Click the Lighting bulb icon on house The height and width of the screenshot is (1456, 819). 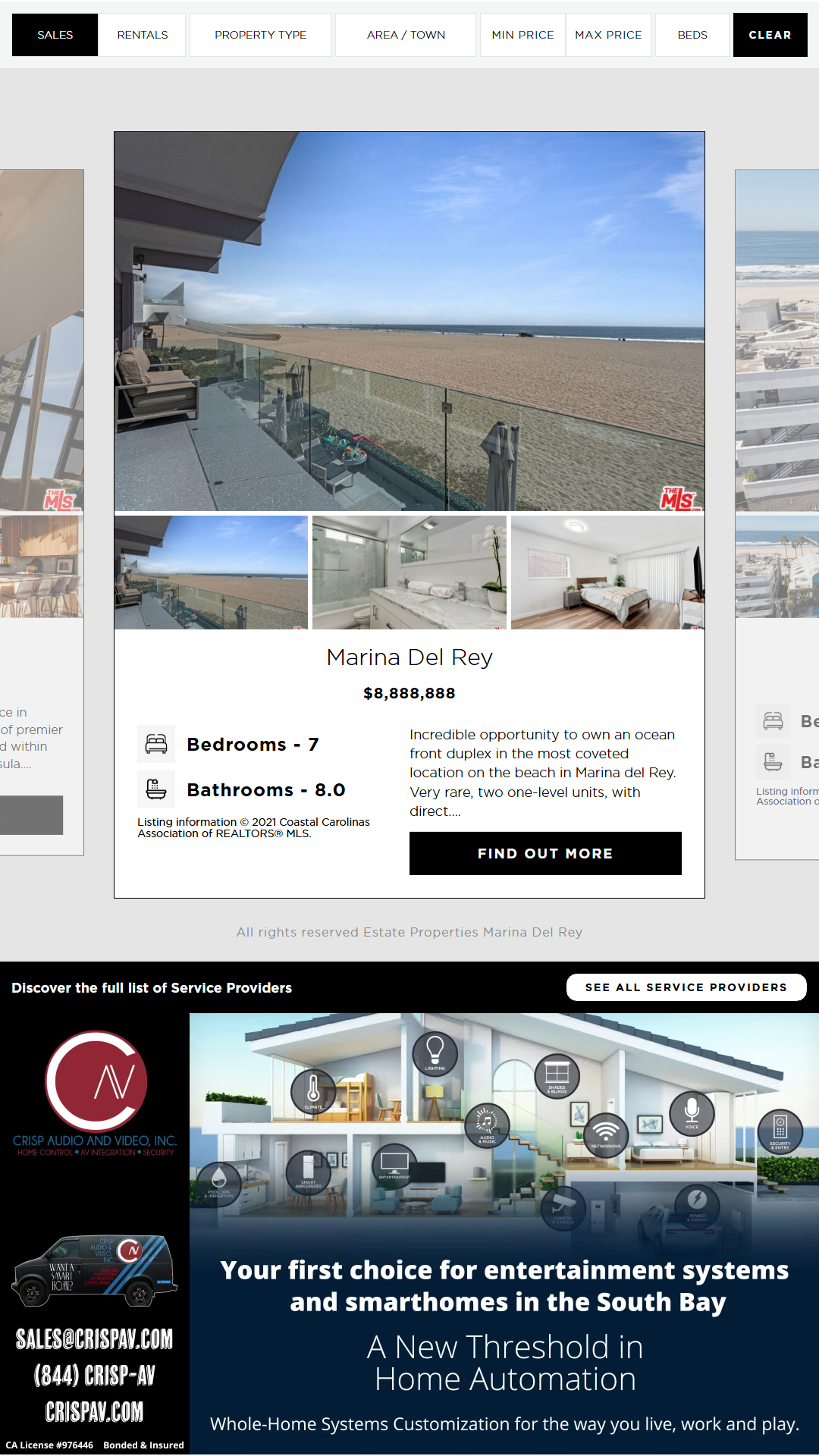click(435, 1053)
